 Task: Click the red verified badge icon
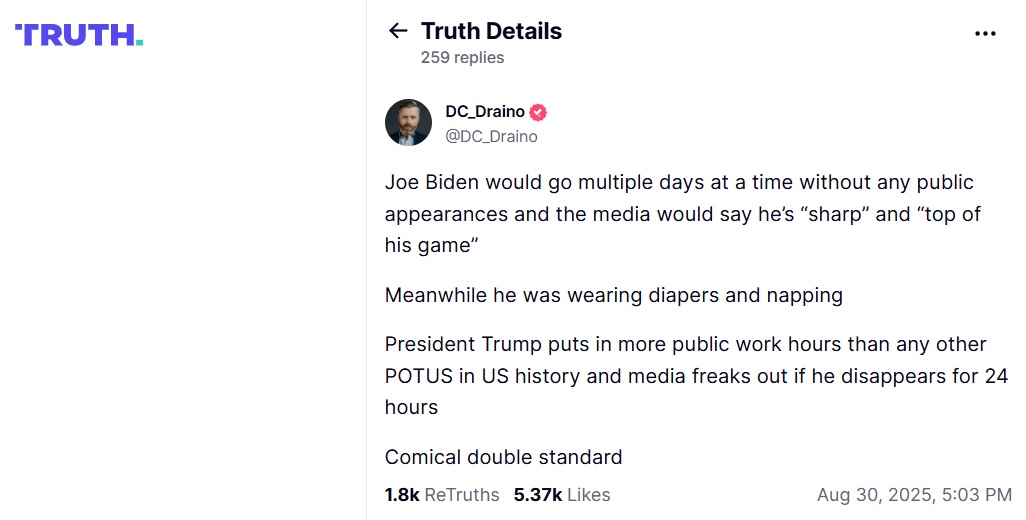coord(538,112)
